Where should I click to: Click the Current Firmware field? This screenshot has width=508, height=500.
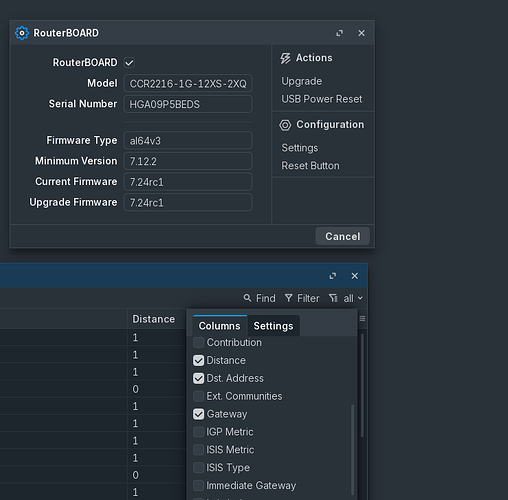click(188, 182)
